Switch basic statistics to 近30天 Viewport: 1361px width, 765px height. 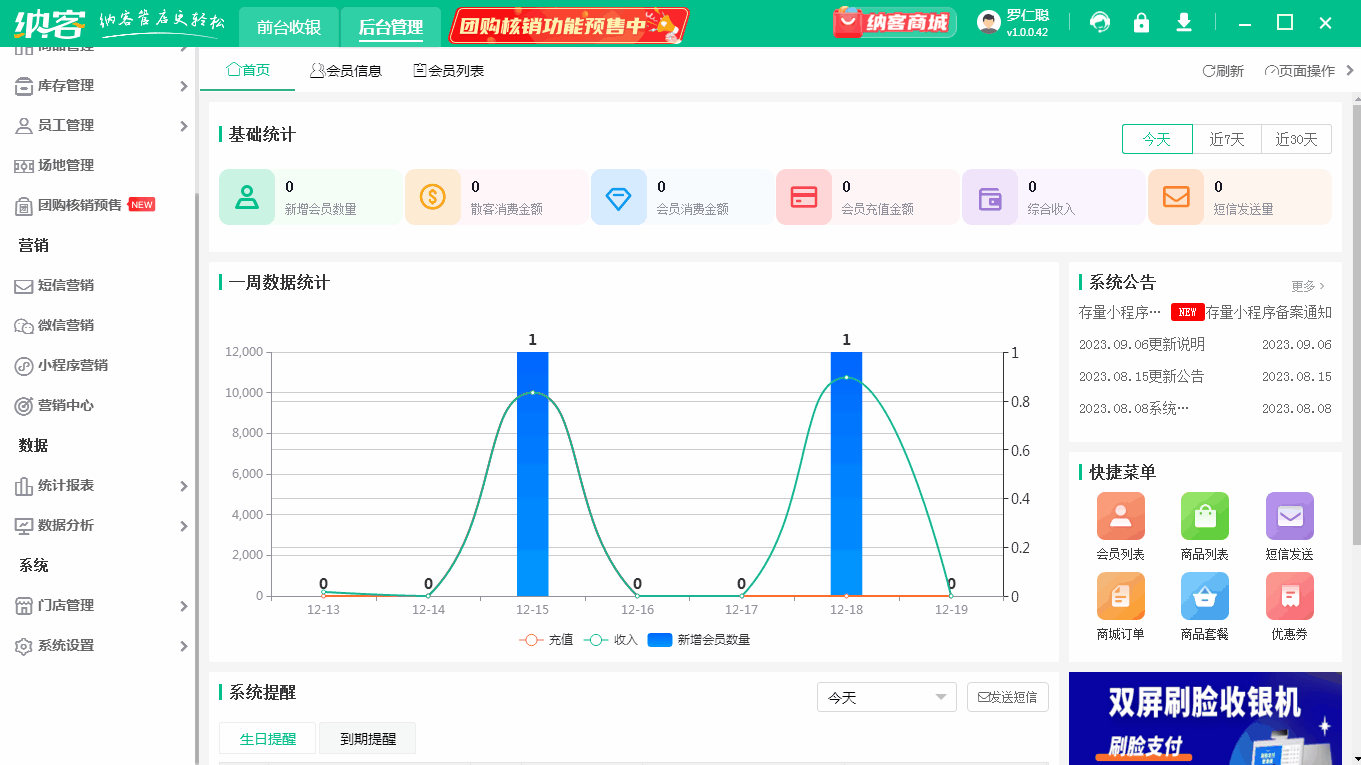pos(1296,139)
